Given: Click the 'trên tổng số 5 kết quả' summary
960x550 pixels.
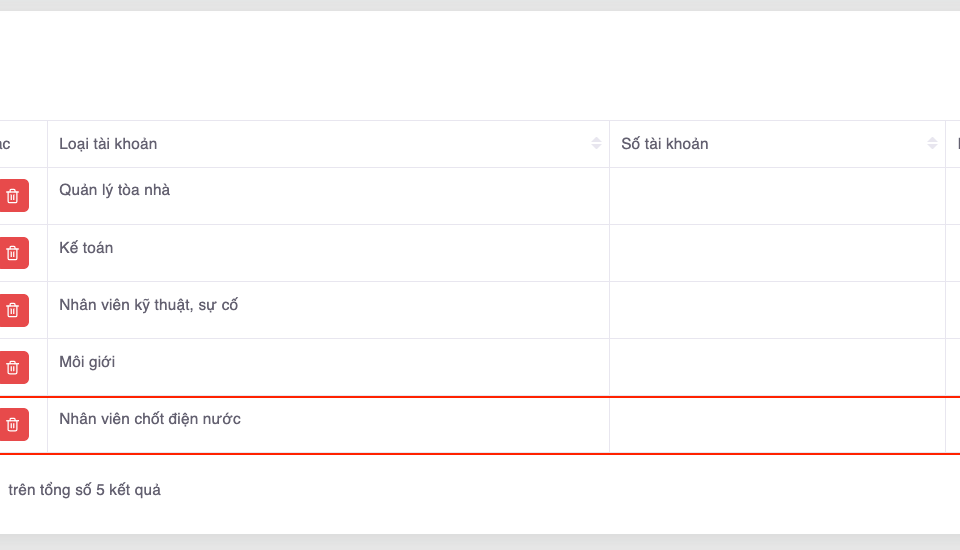Looking at the screenshot, I should 84,490.
